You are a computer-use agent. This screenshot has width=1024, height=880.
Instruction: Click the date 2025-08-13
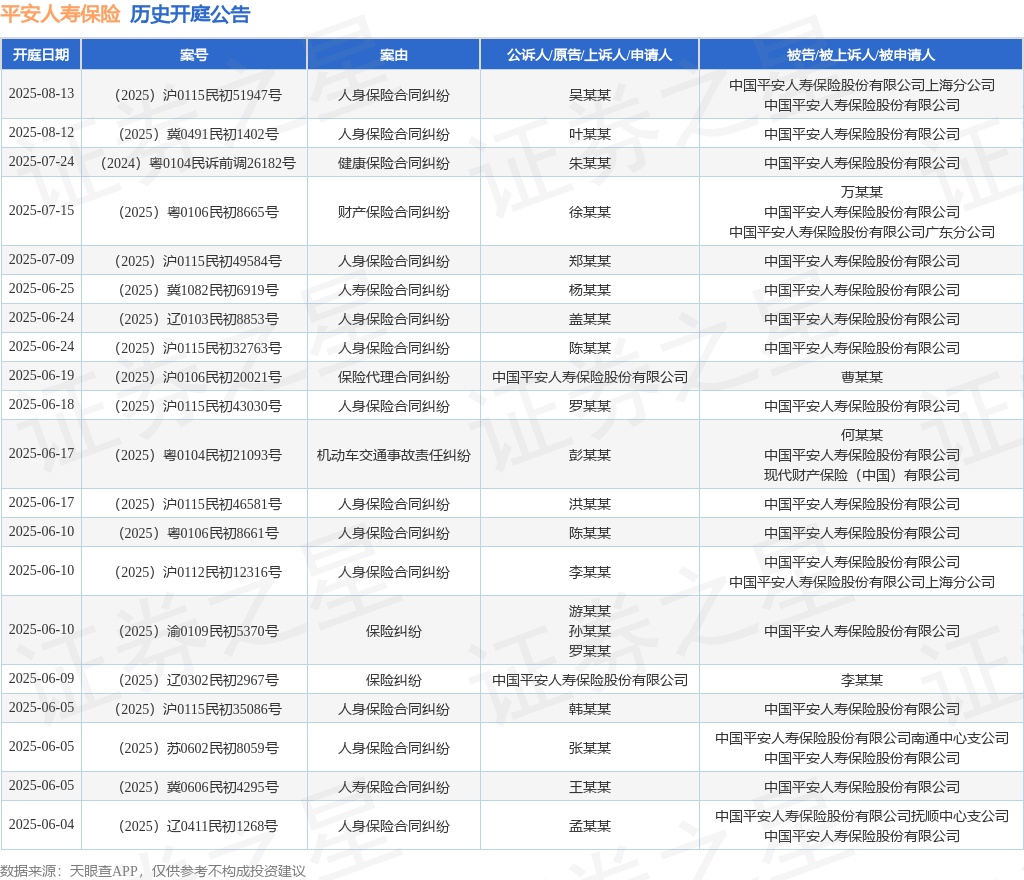click(x=41, y=93)
